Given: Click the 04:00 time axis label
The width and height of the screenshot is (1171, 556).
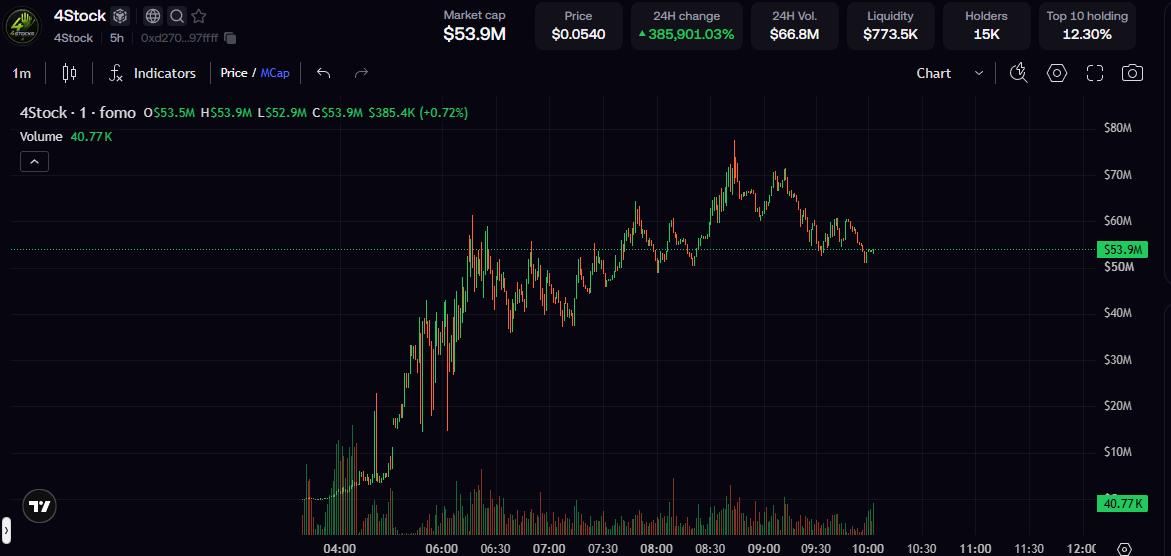Looking at the screenshot, I should pos(340,549).
